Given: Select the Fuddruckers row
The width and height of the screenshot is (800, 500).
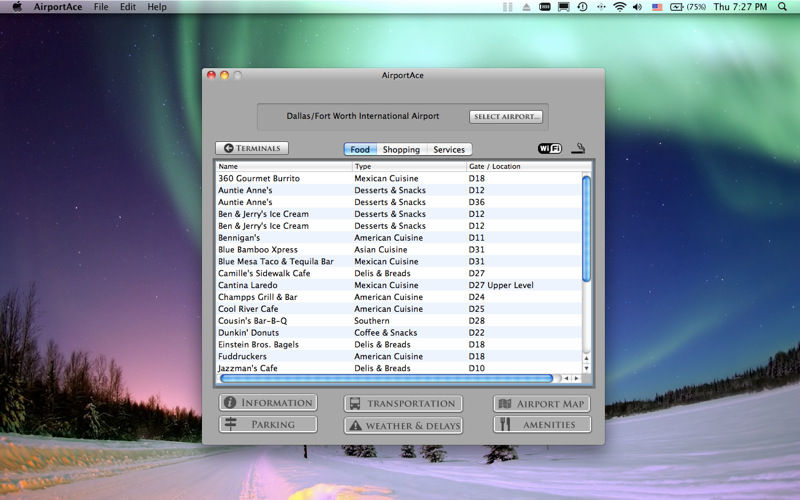Looking at the screenshot, I should point(399,356).
